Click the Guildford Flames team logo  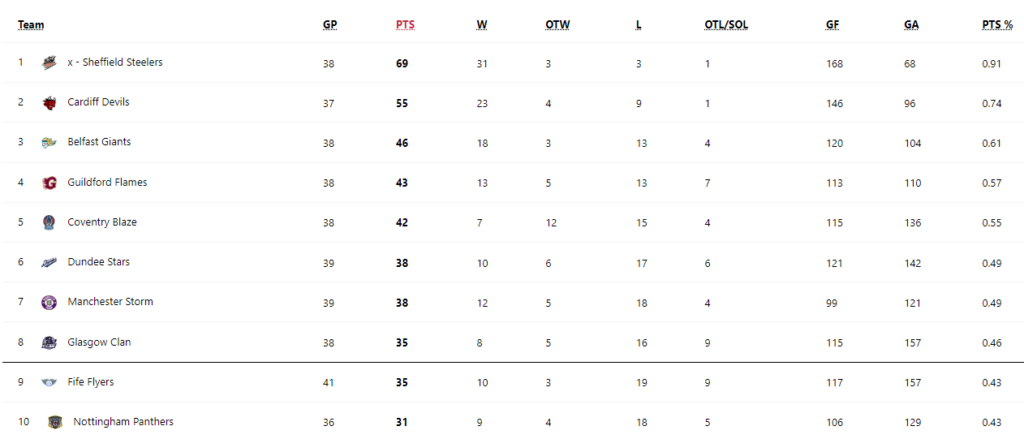[49, 183]
